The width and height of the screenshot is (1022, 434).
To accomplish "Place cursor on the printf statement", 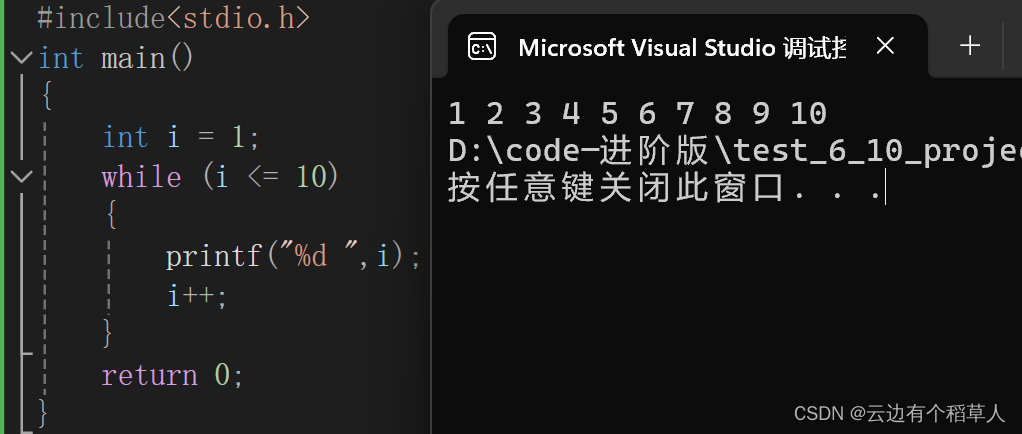I will [x=292, y=257].
